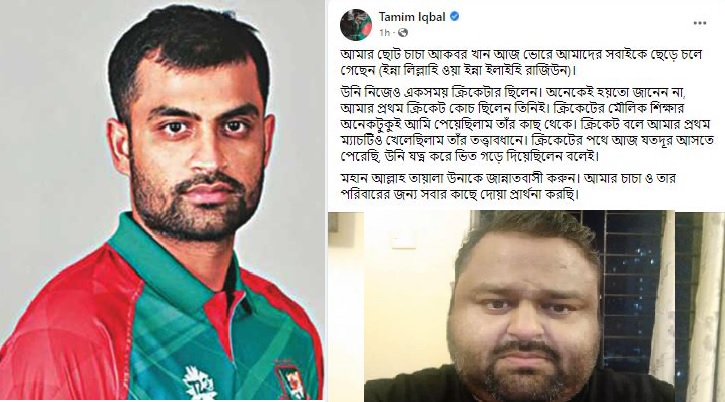The image size is (725, 402).
Task: Click the last paragraph starting মহান আল্লাহ
Action: point(508,186)
